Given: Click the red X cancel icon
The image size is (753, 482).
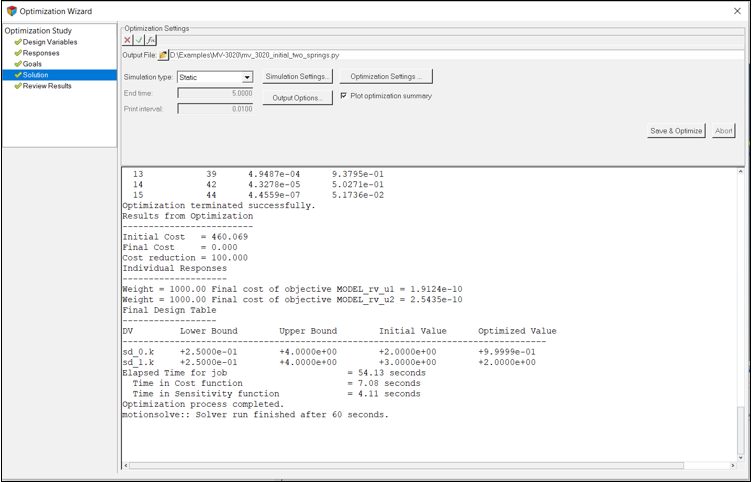Looking at the screenshot, I should pos(128,40).
